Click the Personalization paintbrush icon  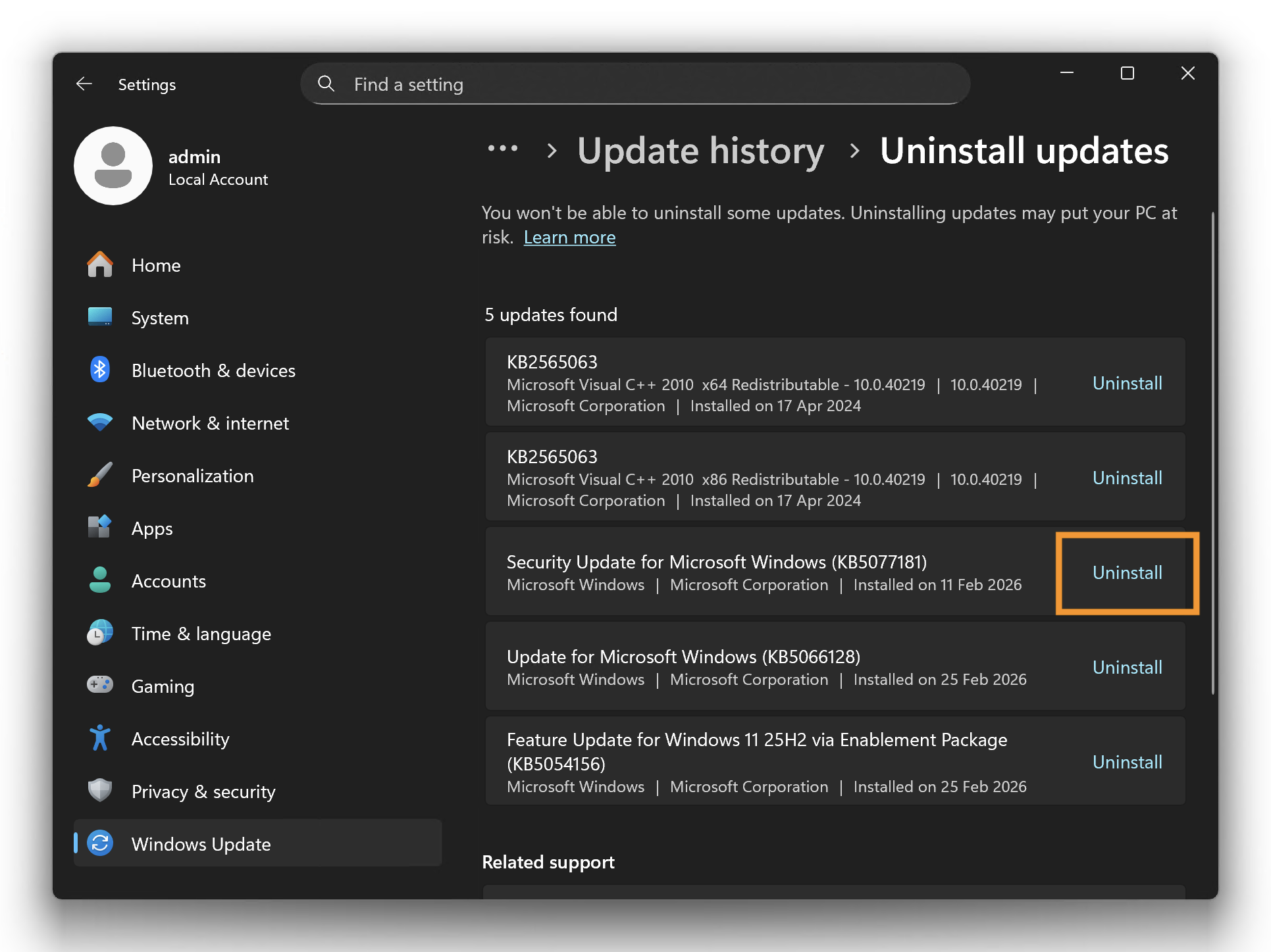pyautogui.click(x=100, y=475)
